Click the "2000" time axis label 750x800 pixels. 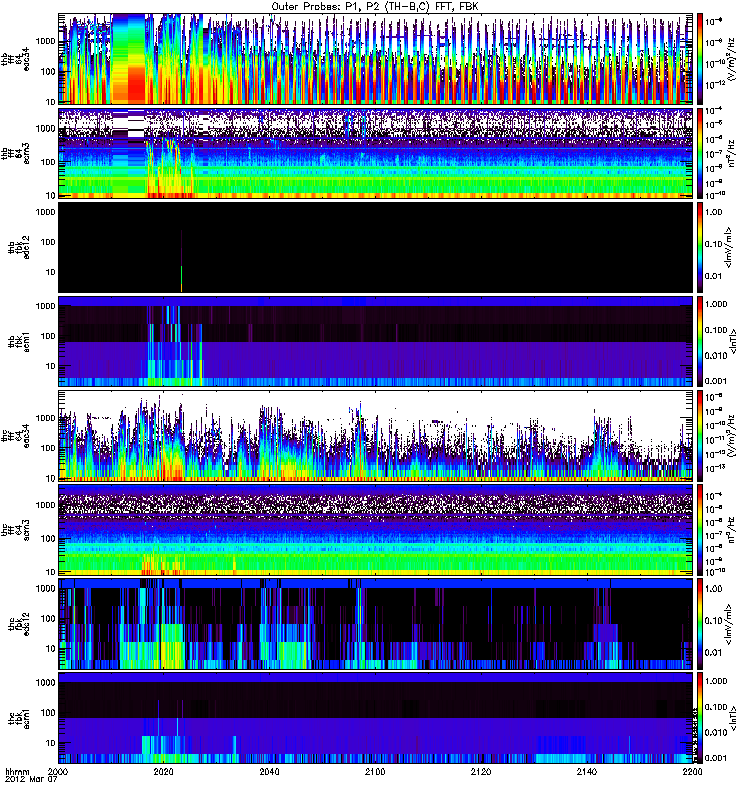[x=58, y=771]
